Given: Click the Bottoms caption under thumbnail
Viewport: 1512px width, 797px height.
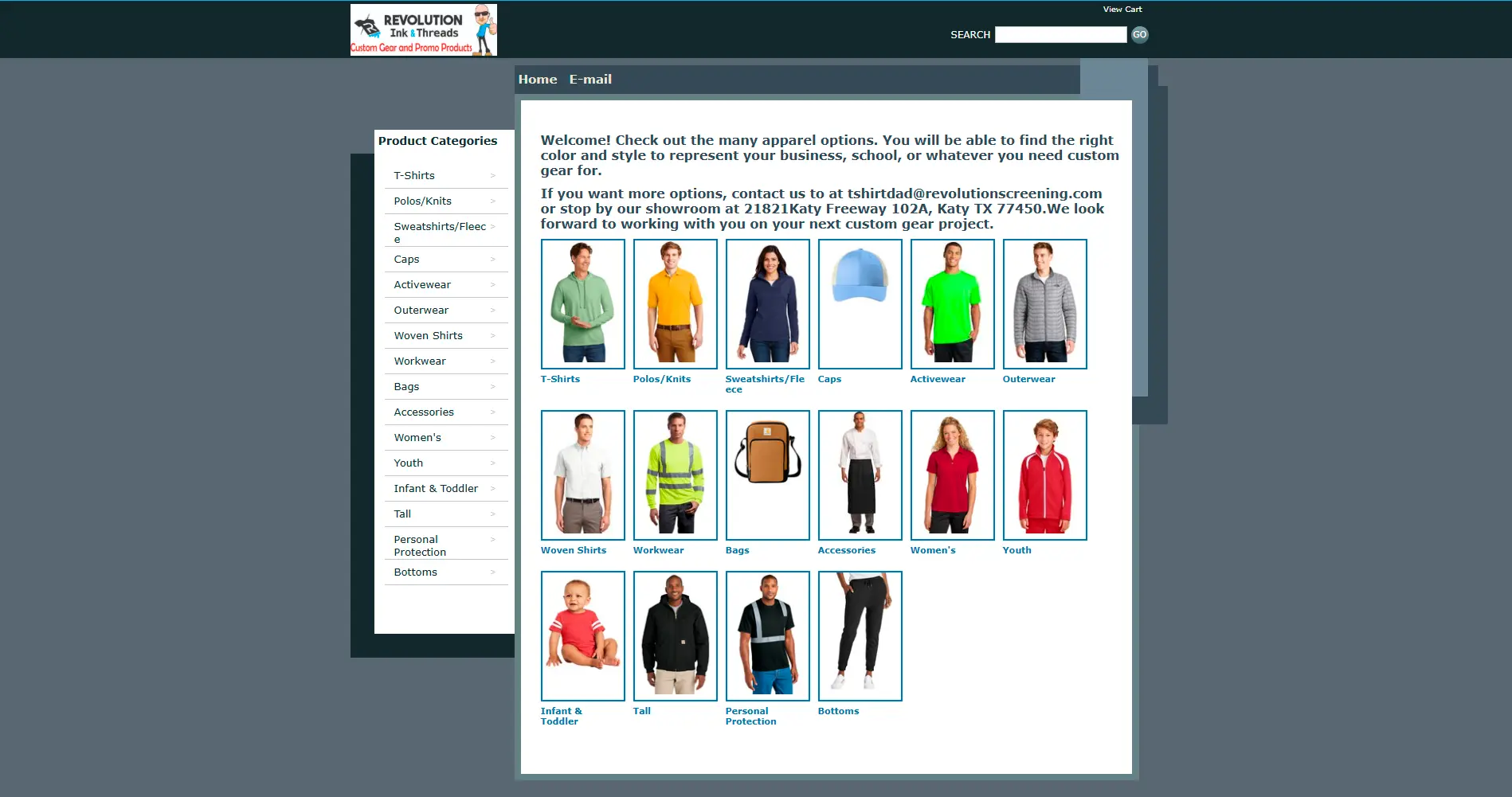Looking at the screenshot, I should point(839,712).
